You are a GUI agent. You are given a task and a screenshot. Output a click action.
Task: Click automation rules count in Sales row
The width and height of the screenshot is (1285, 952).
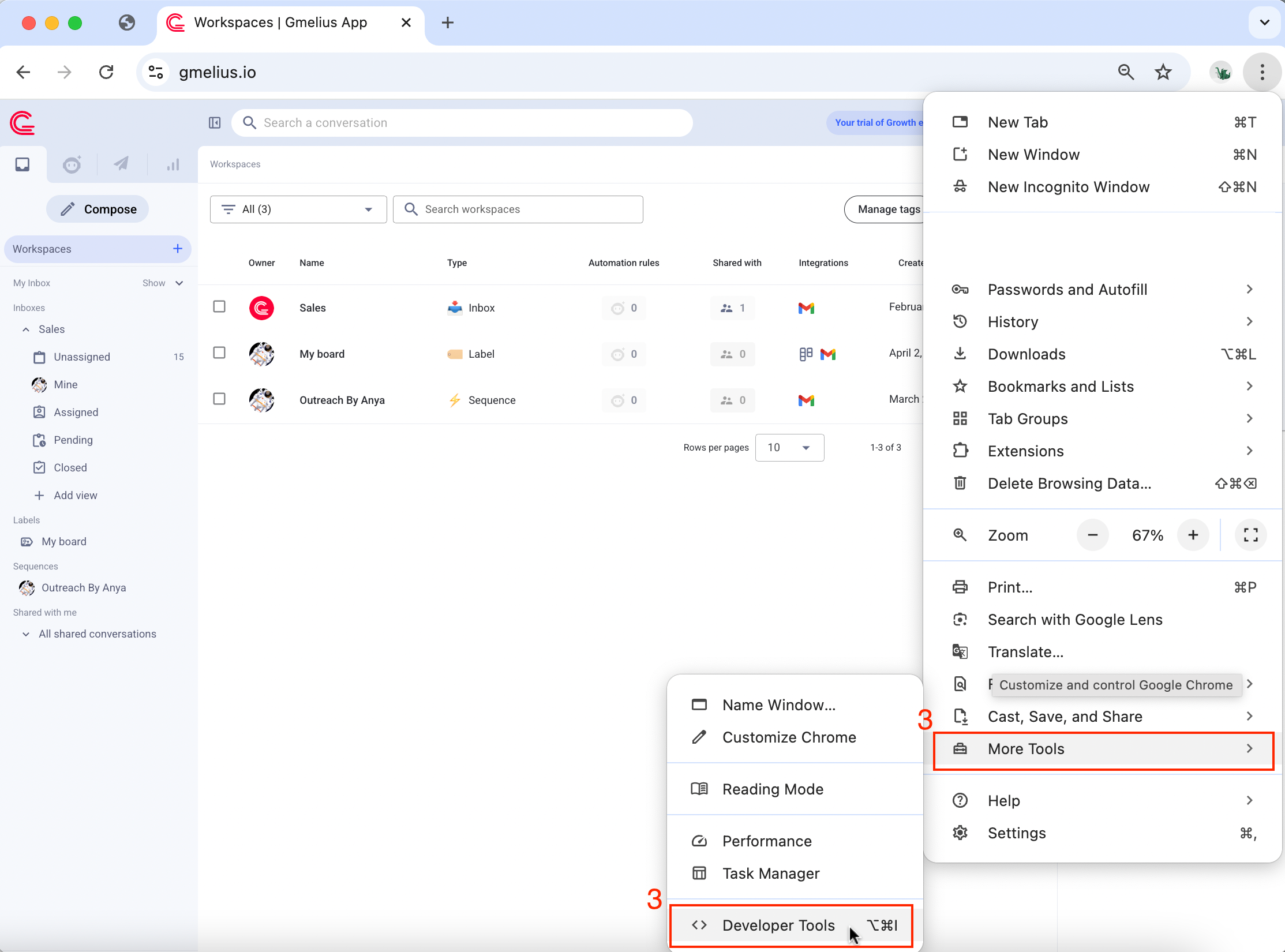624,308
